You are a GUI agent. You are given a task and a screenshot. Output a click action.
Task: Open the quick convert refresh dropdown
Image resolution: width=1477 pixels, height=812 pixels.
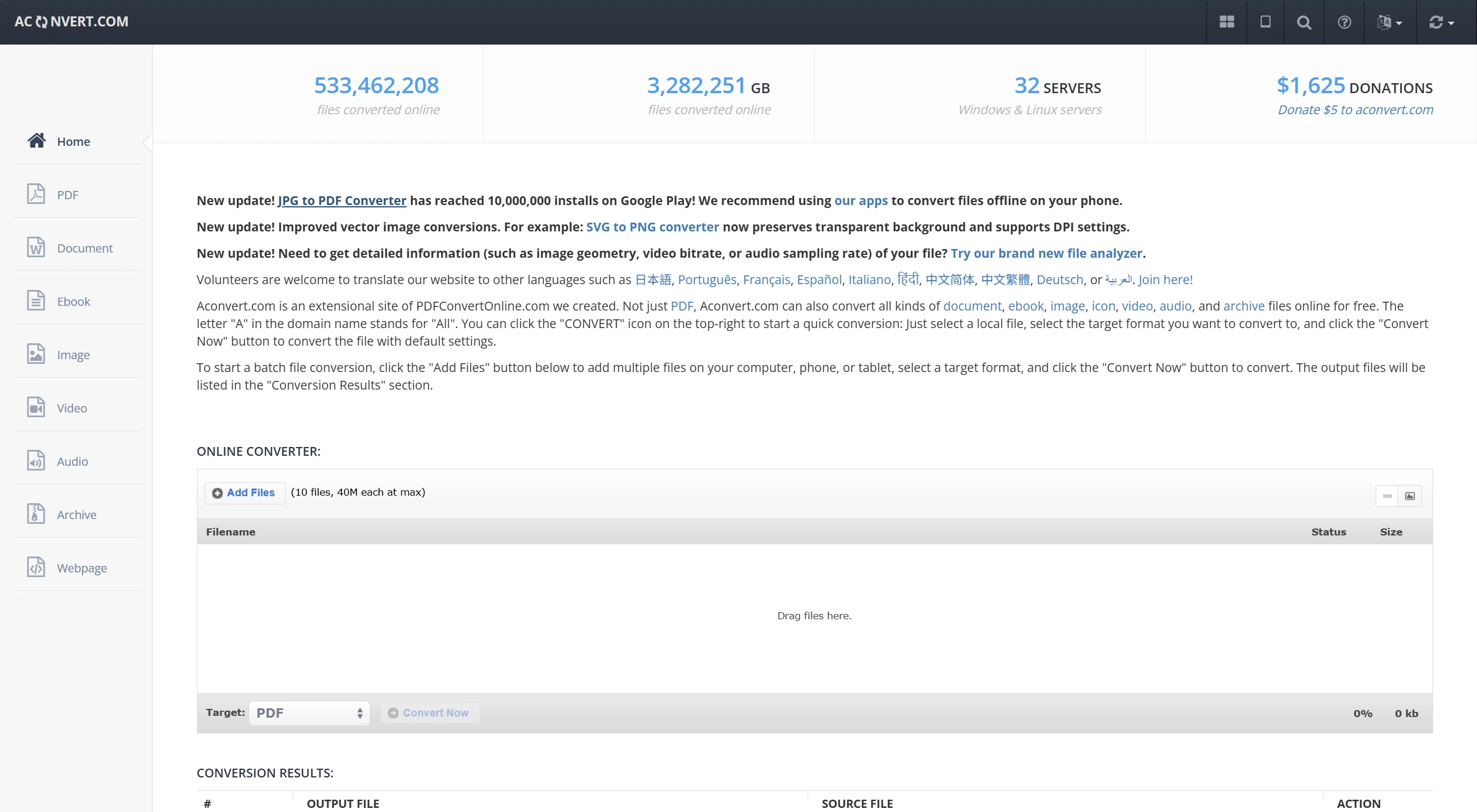coord(1441,22)
